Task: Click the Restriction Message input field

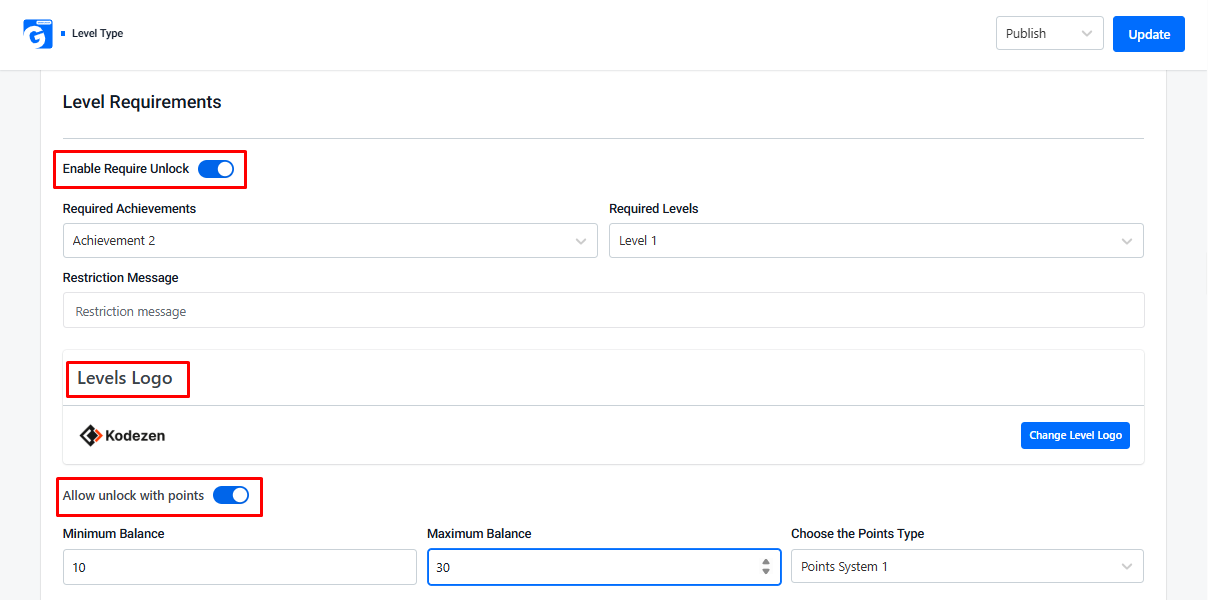Action: click(603, 311)
